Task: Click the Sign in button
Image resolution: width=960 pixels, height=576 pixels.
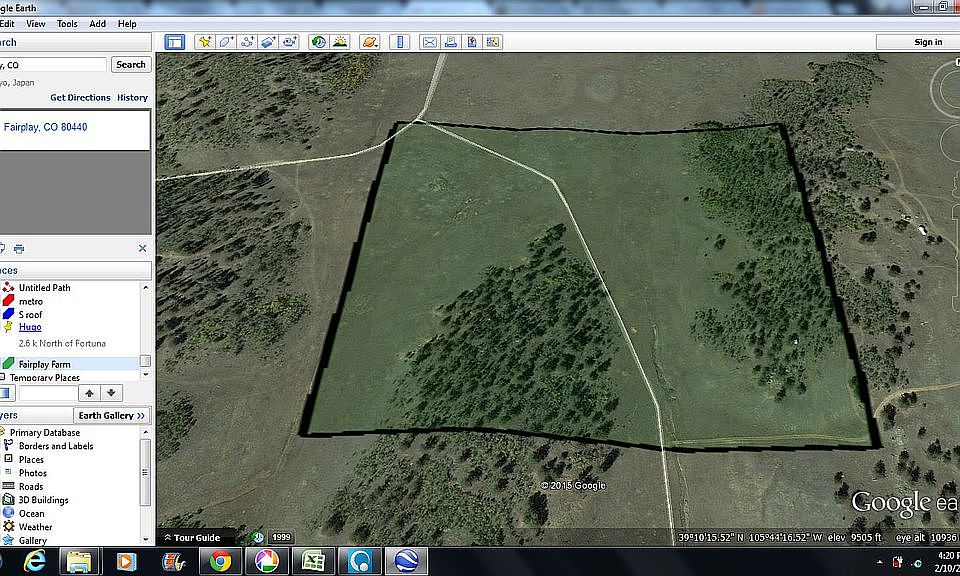Action: point(928,42)
